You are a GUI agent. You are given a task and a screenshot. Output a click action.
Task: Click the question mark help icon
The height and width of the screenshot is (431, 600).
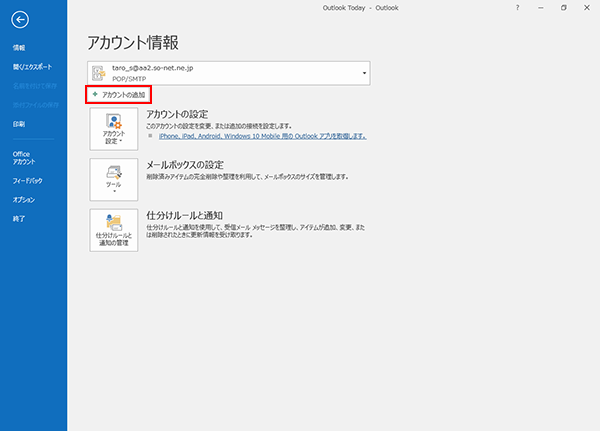pos(517,7)
